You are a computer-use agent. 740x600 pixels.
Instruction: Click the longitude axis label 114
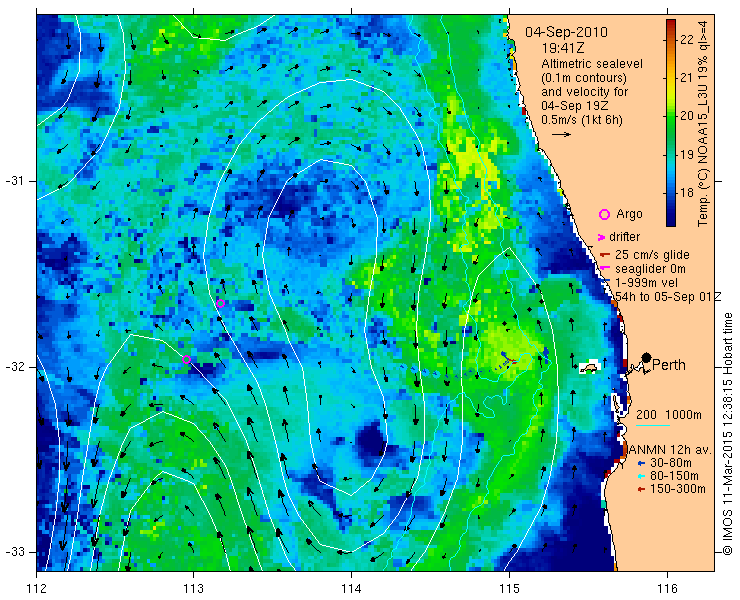(352, 589)
